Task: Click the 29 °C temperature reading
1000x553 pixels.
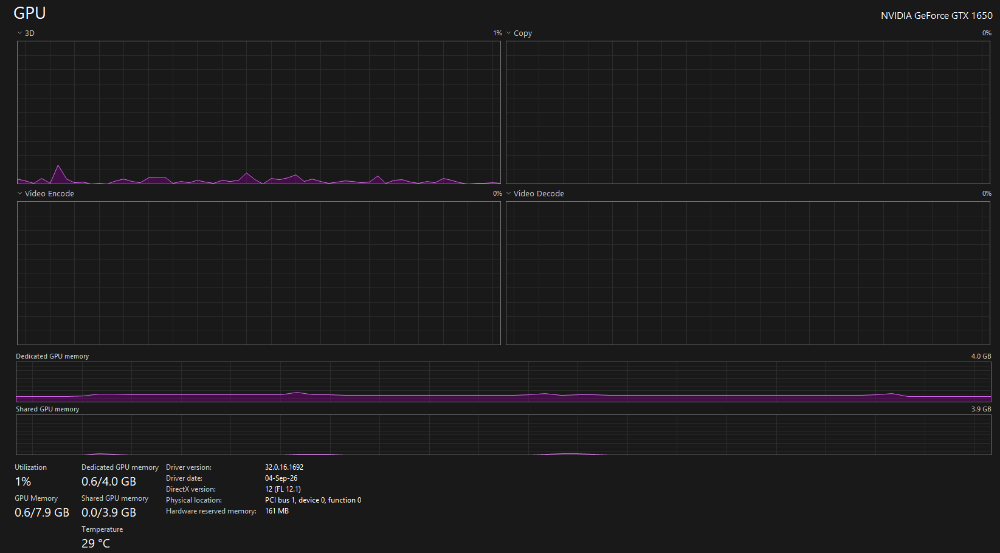Action: point(96,543)
